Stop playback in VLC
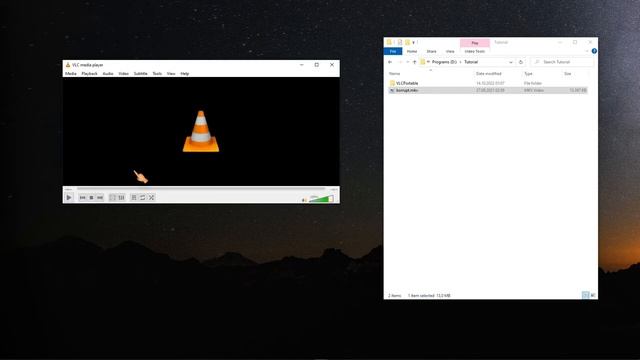 click(91, 198)
